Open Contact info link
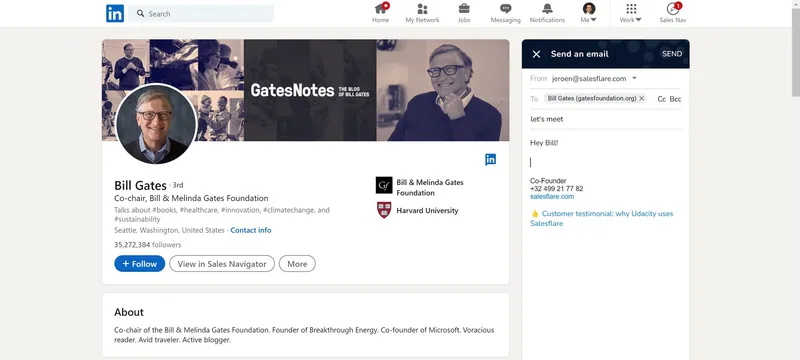800x360 pixels. click(x=251, y=230)
